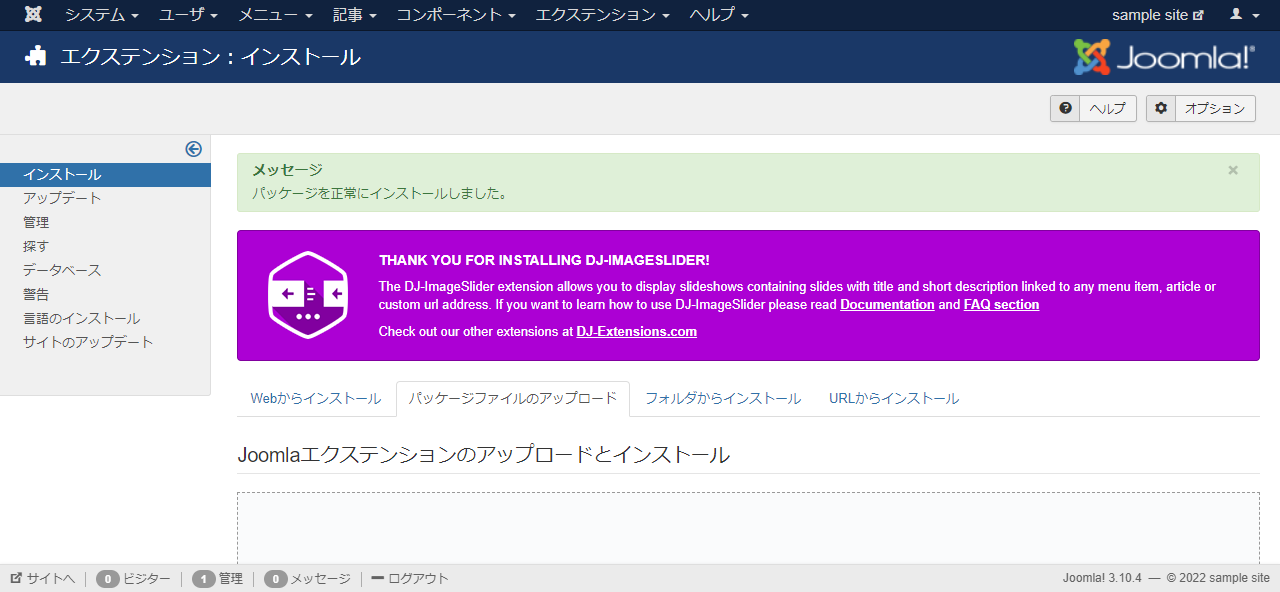Click the DJ-ImageSlider hexagon logo
This screenshot has width=1280, height=592.
307,295
